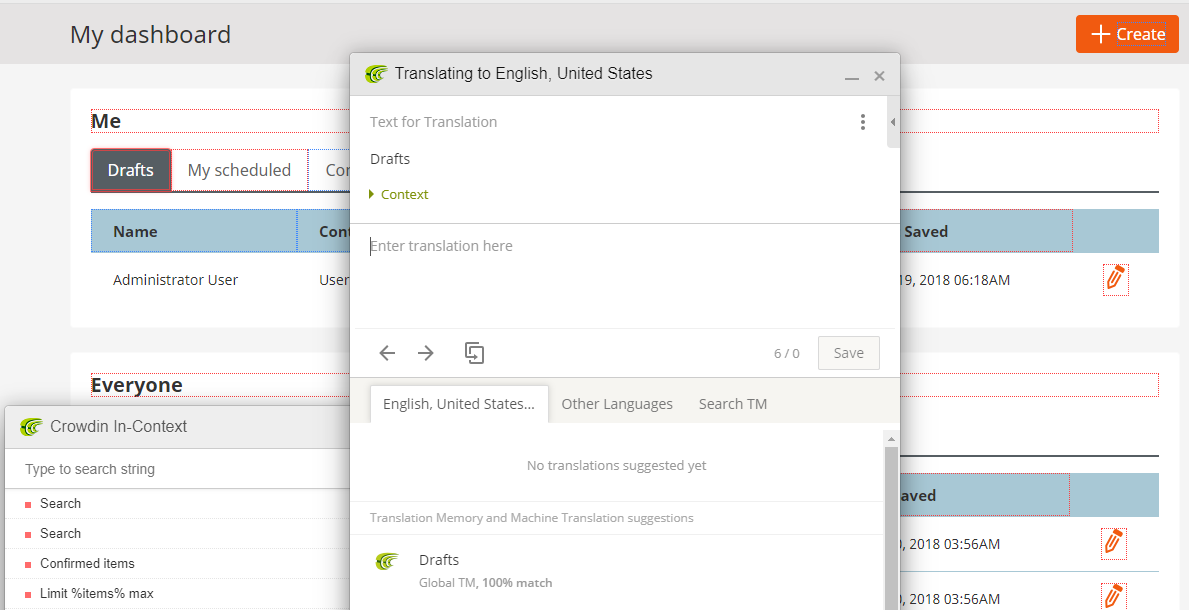The height and width of the screenshot is (610, 1189).
Task: Open the Search TM tab
Action: coord(732,403)
